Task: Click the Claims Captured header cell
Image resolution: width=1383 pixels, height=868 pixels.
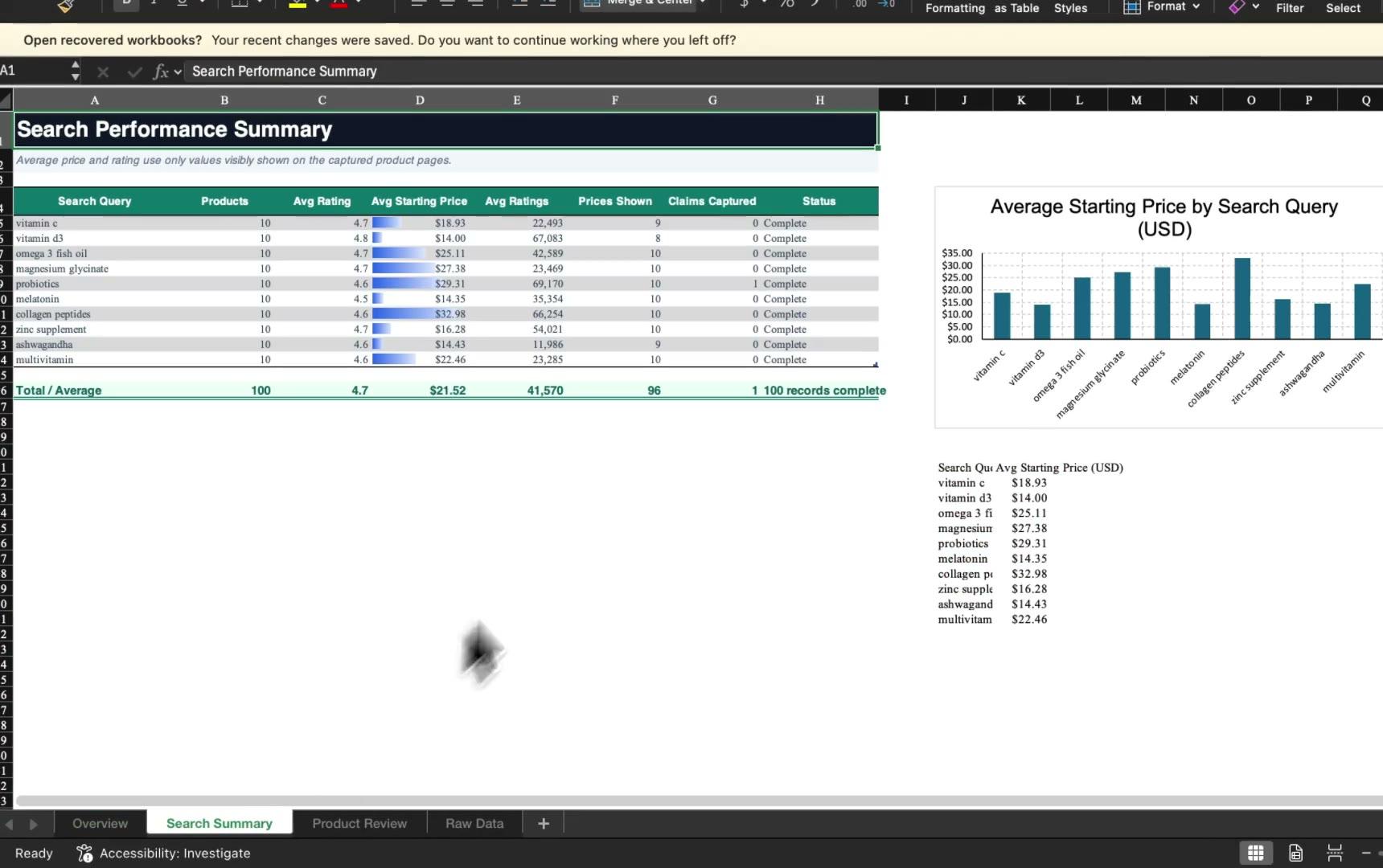Action: (712, 201)
